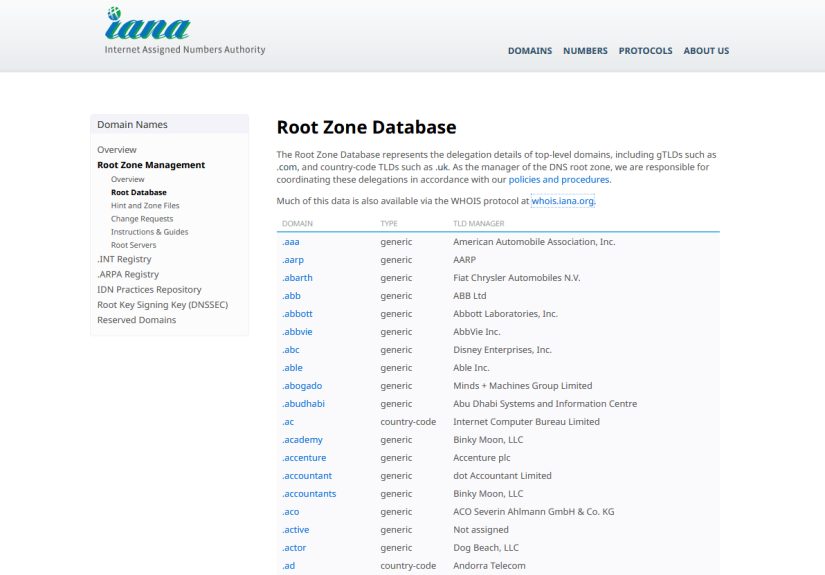This screenshot has height=575, width=825.
Task: Select 'American Automobile Association, Inc.' manager text
Action: (x=534, y=242)
